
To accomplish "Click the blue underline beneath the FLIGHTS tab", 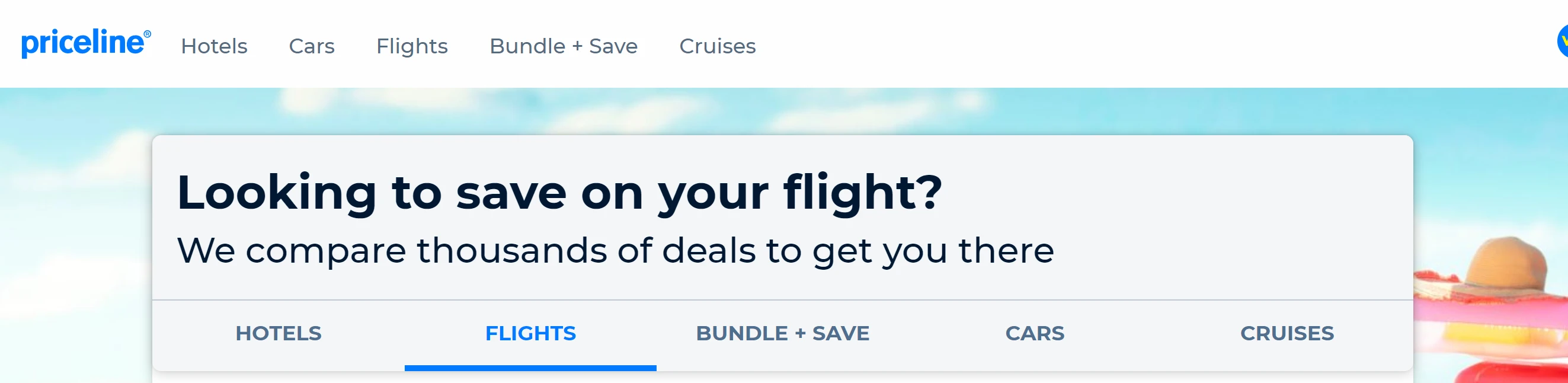I will (x=530, y=368).
